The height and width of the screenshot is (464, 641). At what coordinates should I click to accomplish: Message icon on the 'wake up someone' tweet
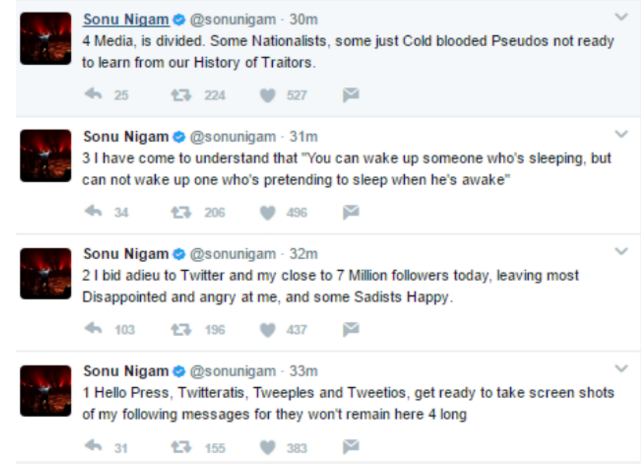coord(351,212)
